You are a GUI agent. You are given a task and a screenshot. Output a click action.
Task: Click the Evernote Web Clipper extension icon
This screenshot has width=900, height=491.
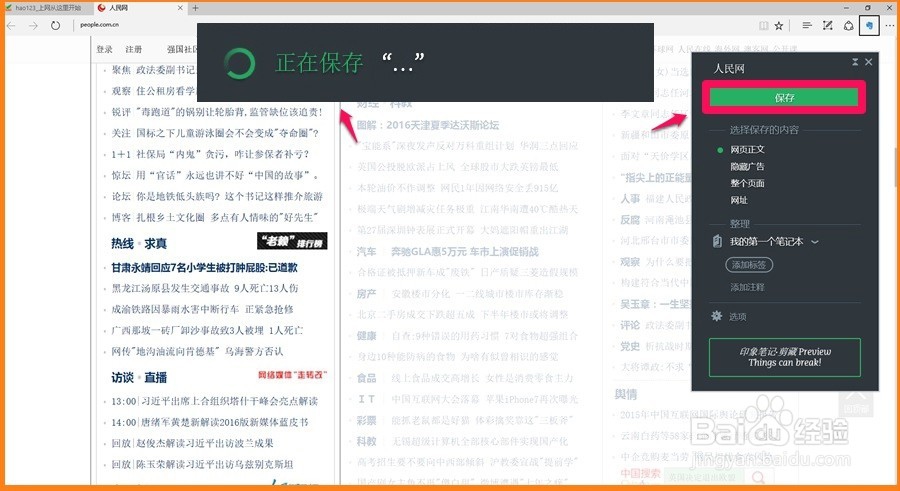coord(869,26)
